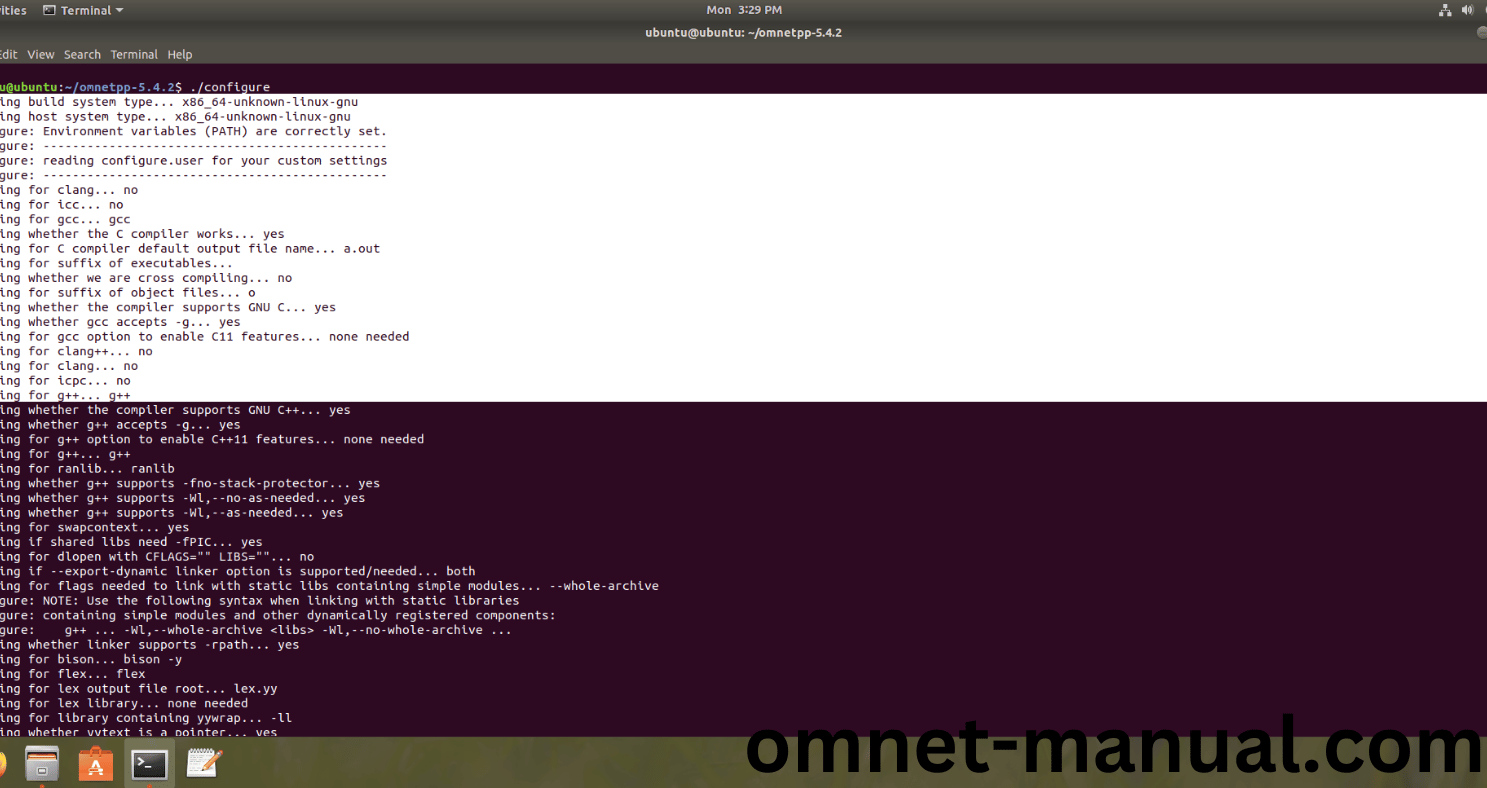This screenshot has height=788, width=1487.
Task: Open the Edit menu
Action: point(9,55)
